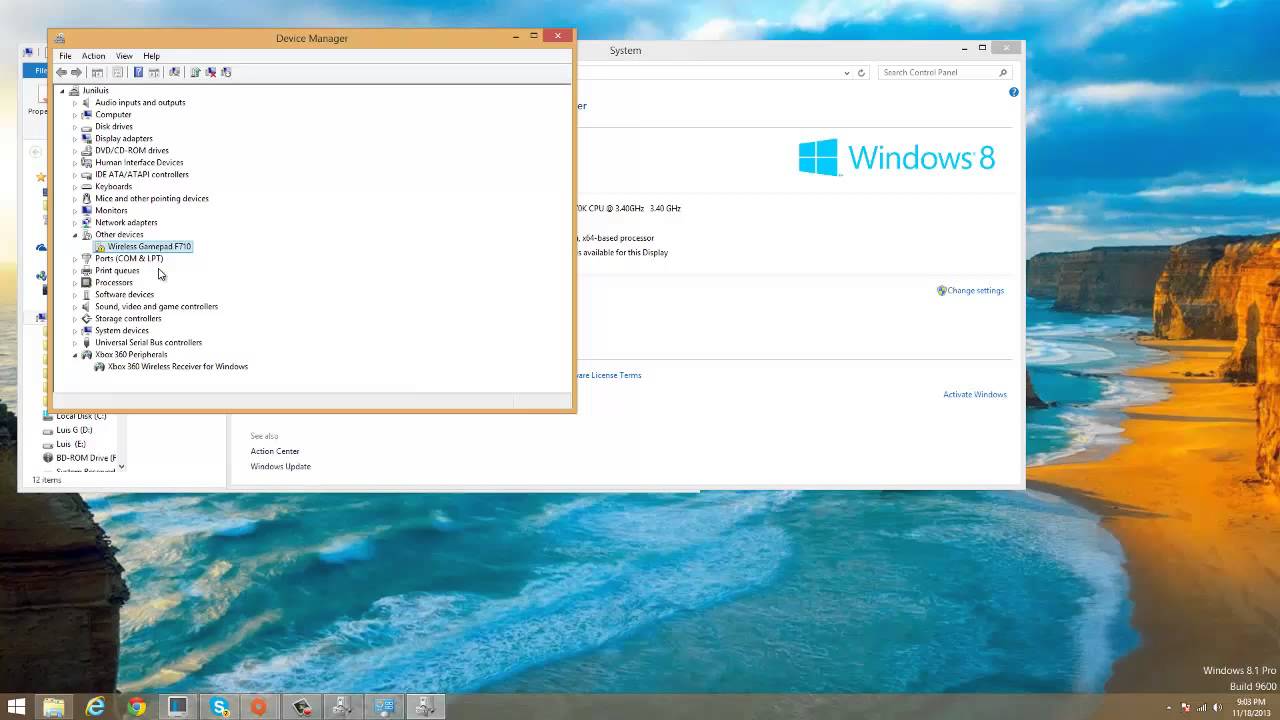Select System devices category
This screenshot has width=1280, height=720.
click(x=122, y=330)
